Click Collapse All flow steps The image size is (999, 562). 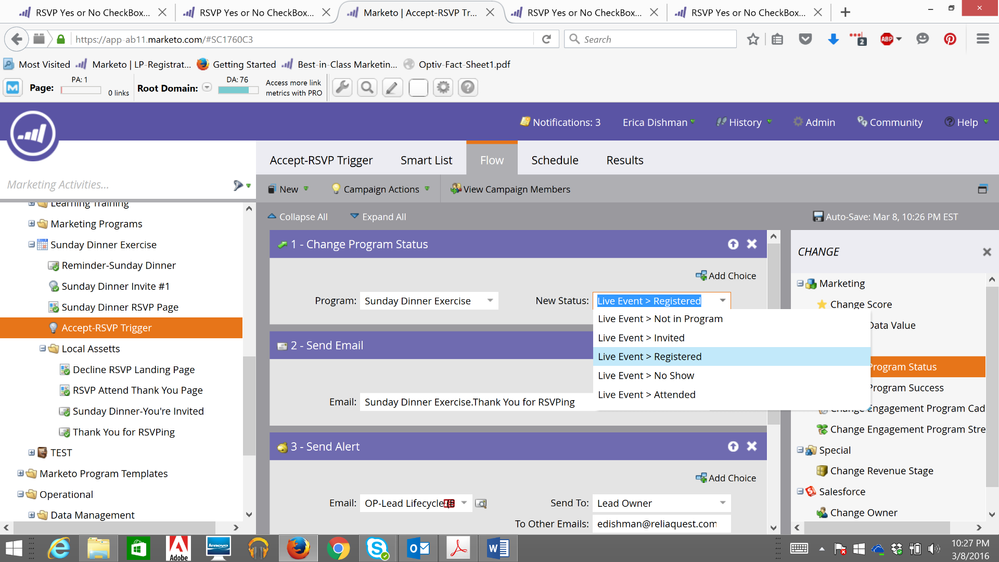[298, 217]
